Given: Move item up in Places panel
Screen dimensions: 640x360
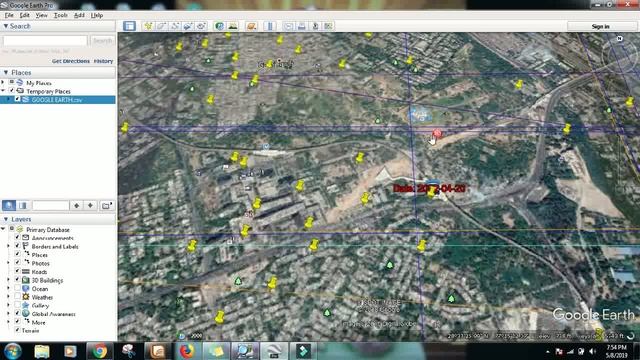Looking at the screenshot, I should [77, 205].
